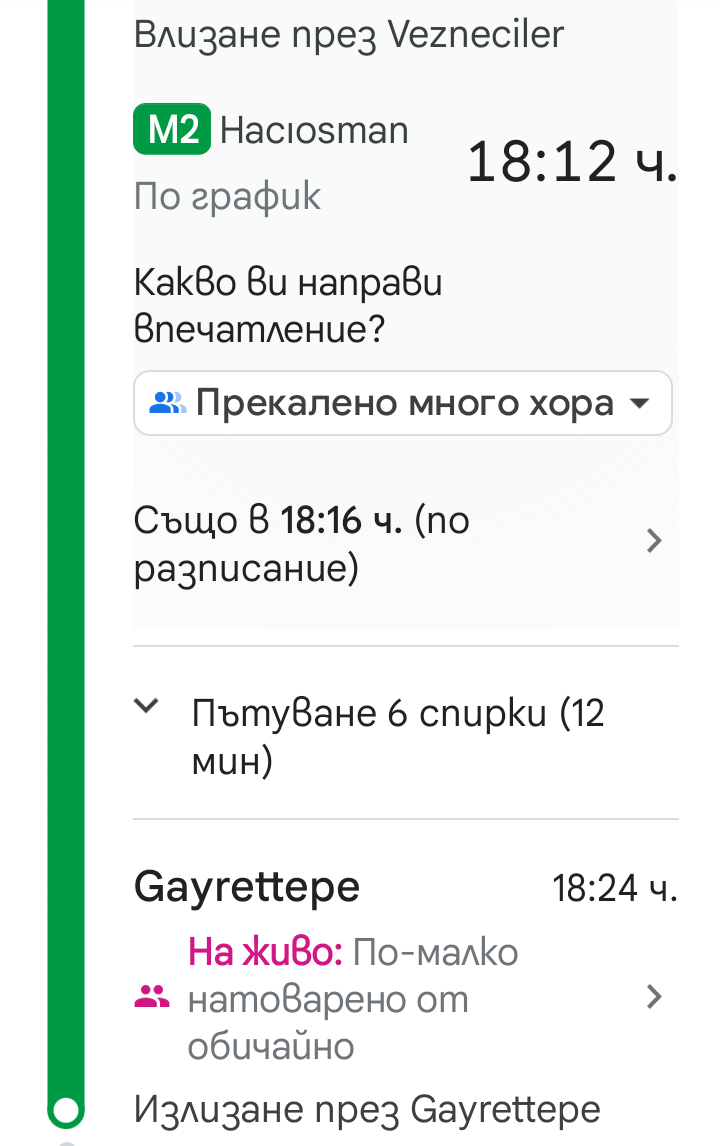Tap the Gayrettepe stop circle on green line
720x1146 pixels.
(66, 1110)
